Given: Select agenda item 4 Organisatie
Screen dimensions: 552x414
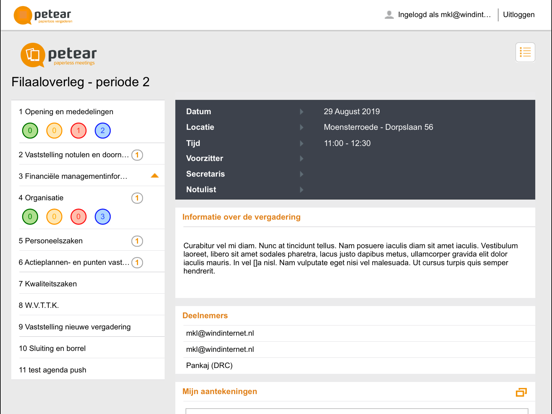Looking at the screenshot, I should [x=41, y=198].
